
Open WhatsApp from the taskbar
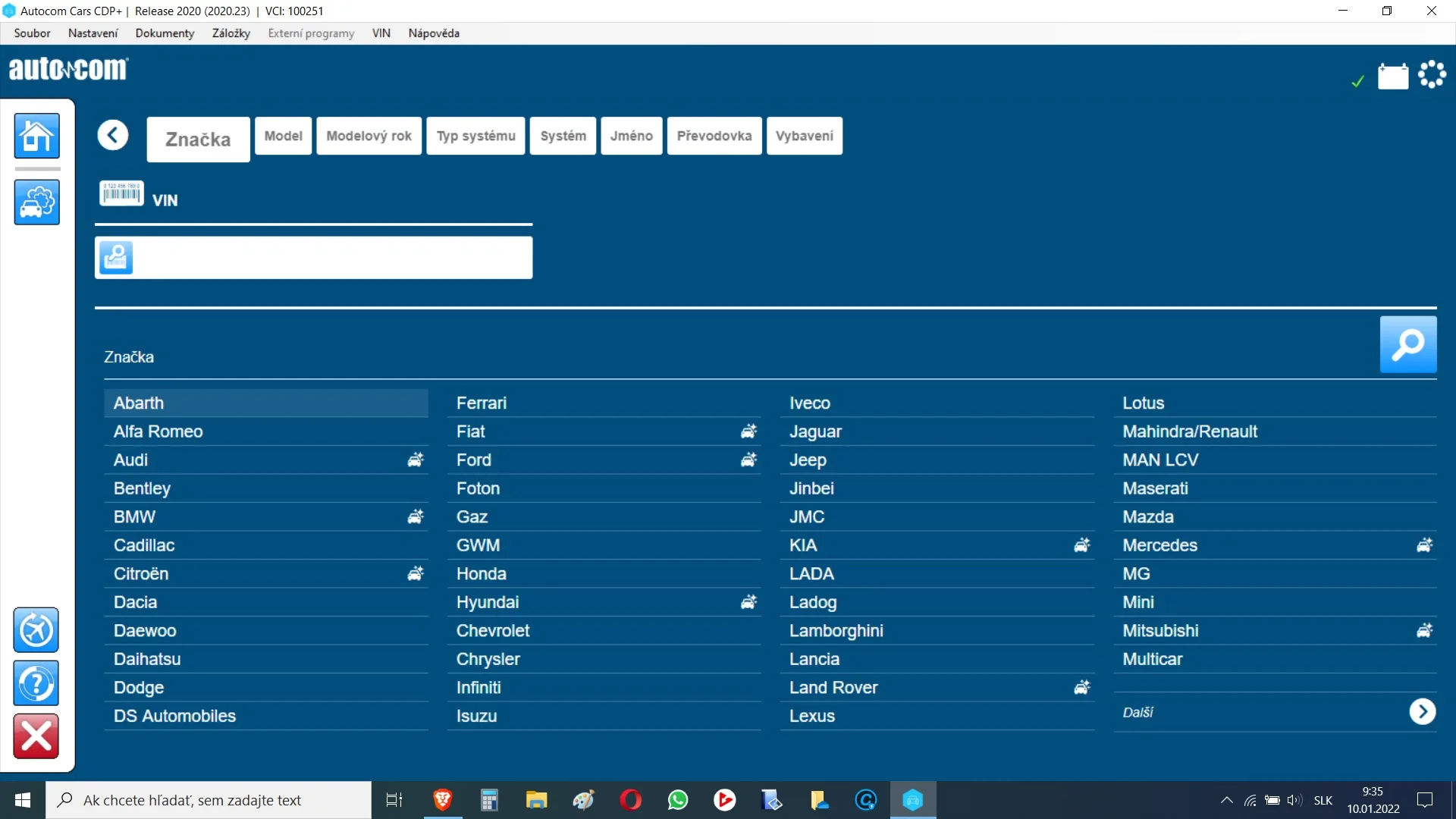point(677,800)
